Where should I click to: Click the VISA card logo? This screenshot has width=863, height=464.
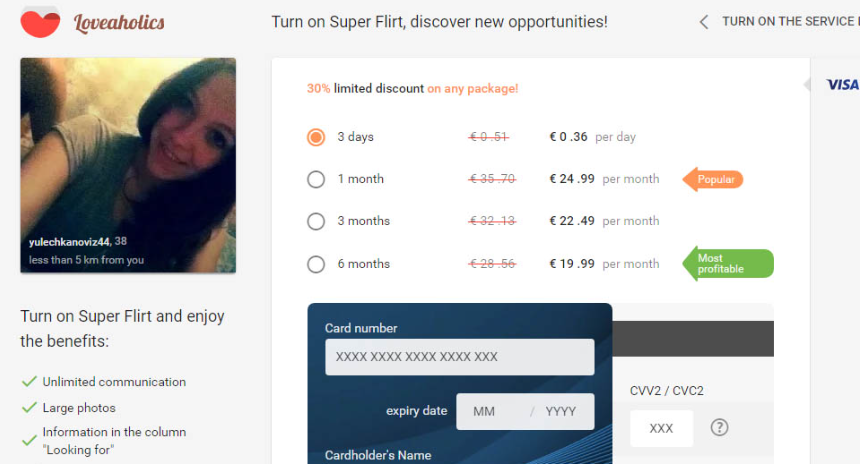pos(843,85)
